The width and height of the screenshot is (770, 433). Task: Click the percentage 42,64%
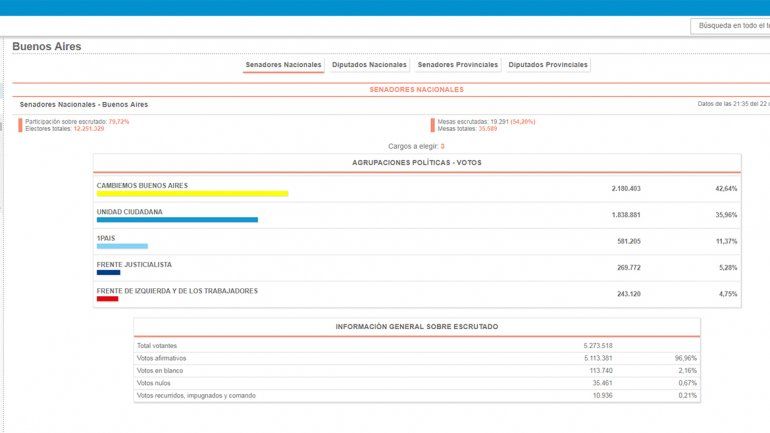[x=726, y=189]
